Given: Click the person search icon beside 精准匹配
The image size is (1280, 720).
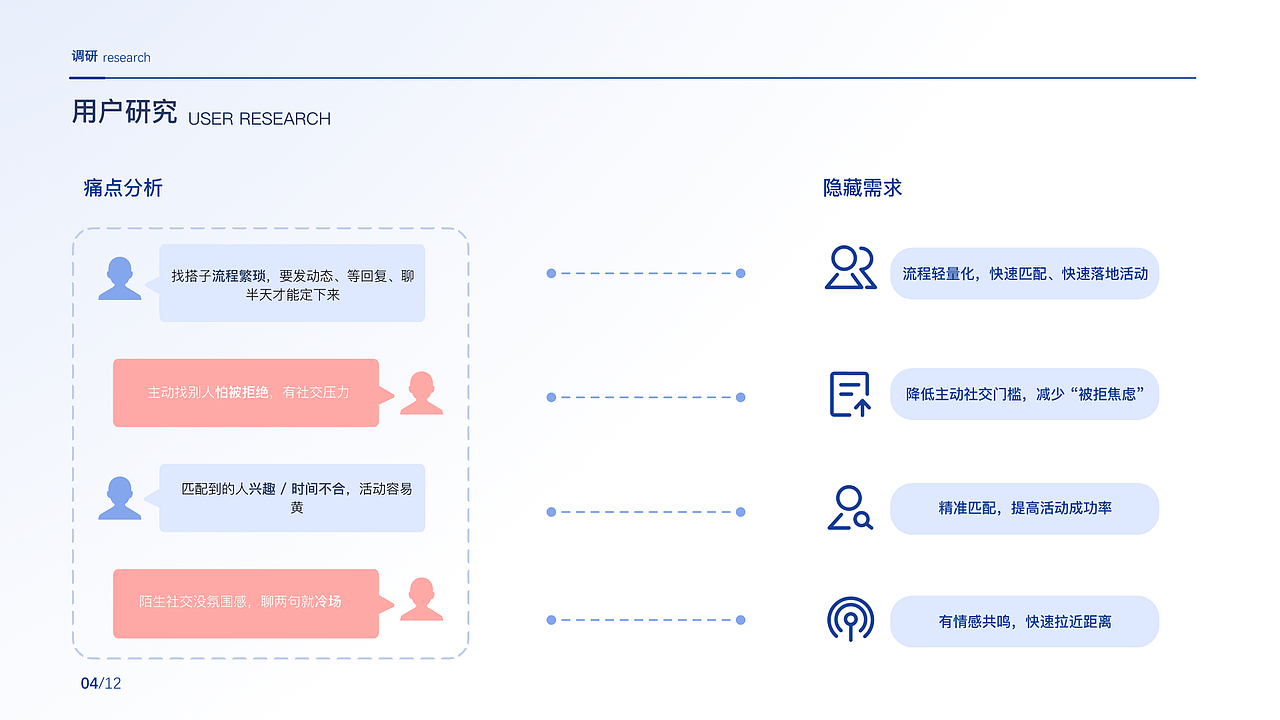Looking at the screenshot, I should point(850,508).
